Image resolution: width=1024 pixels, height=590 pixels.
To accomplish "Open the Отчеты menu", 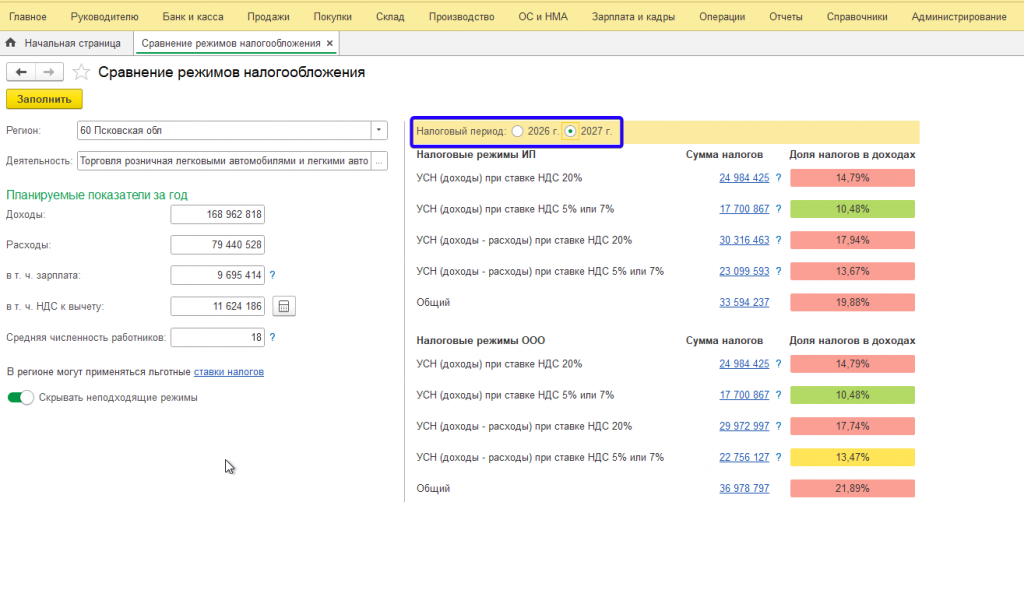I will point(786,17).
